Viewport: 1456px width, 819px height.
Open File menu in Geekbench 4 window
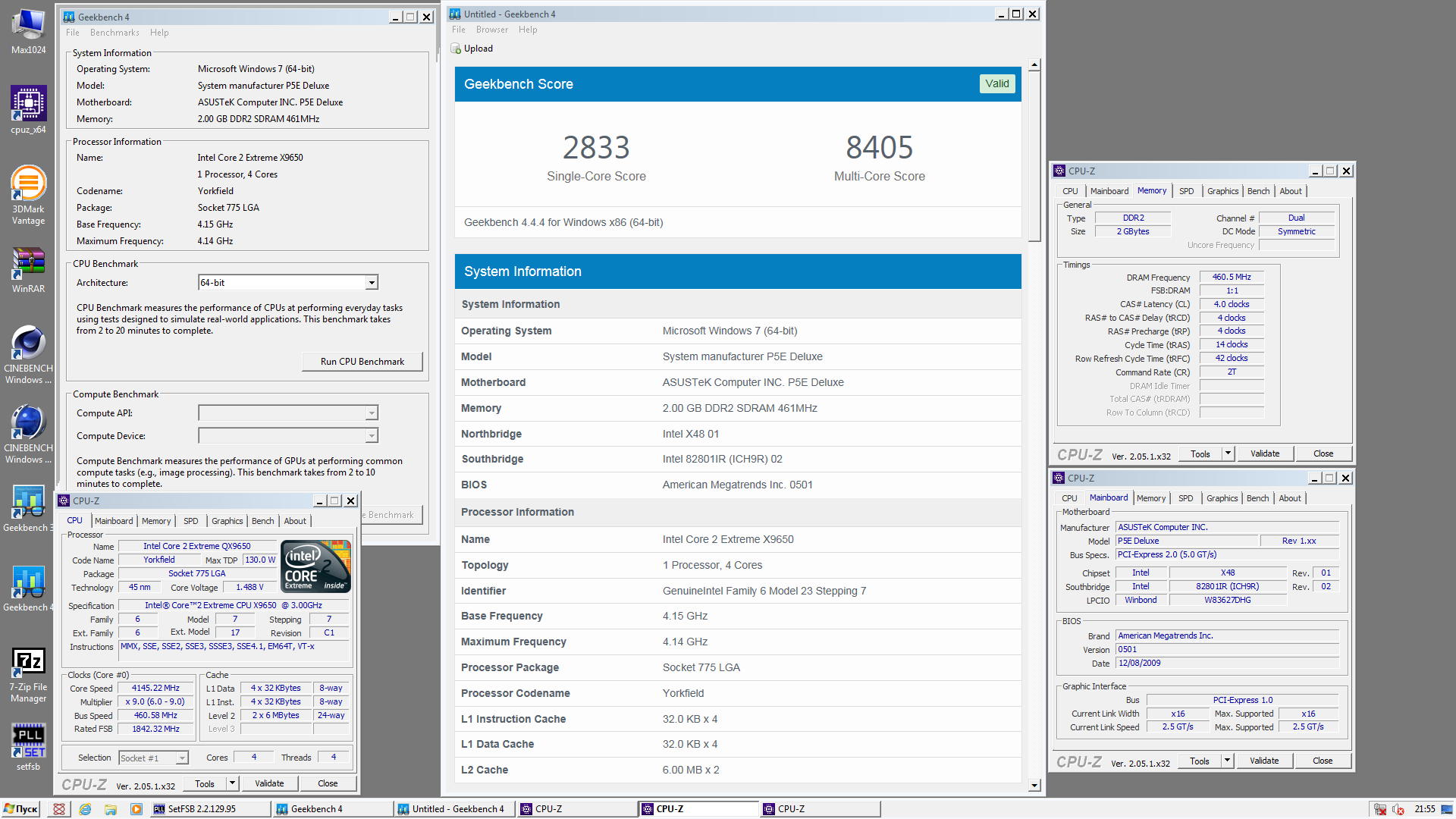point(73,33)
